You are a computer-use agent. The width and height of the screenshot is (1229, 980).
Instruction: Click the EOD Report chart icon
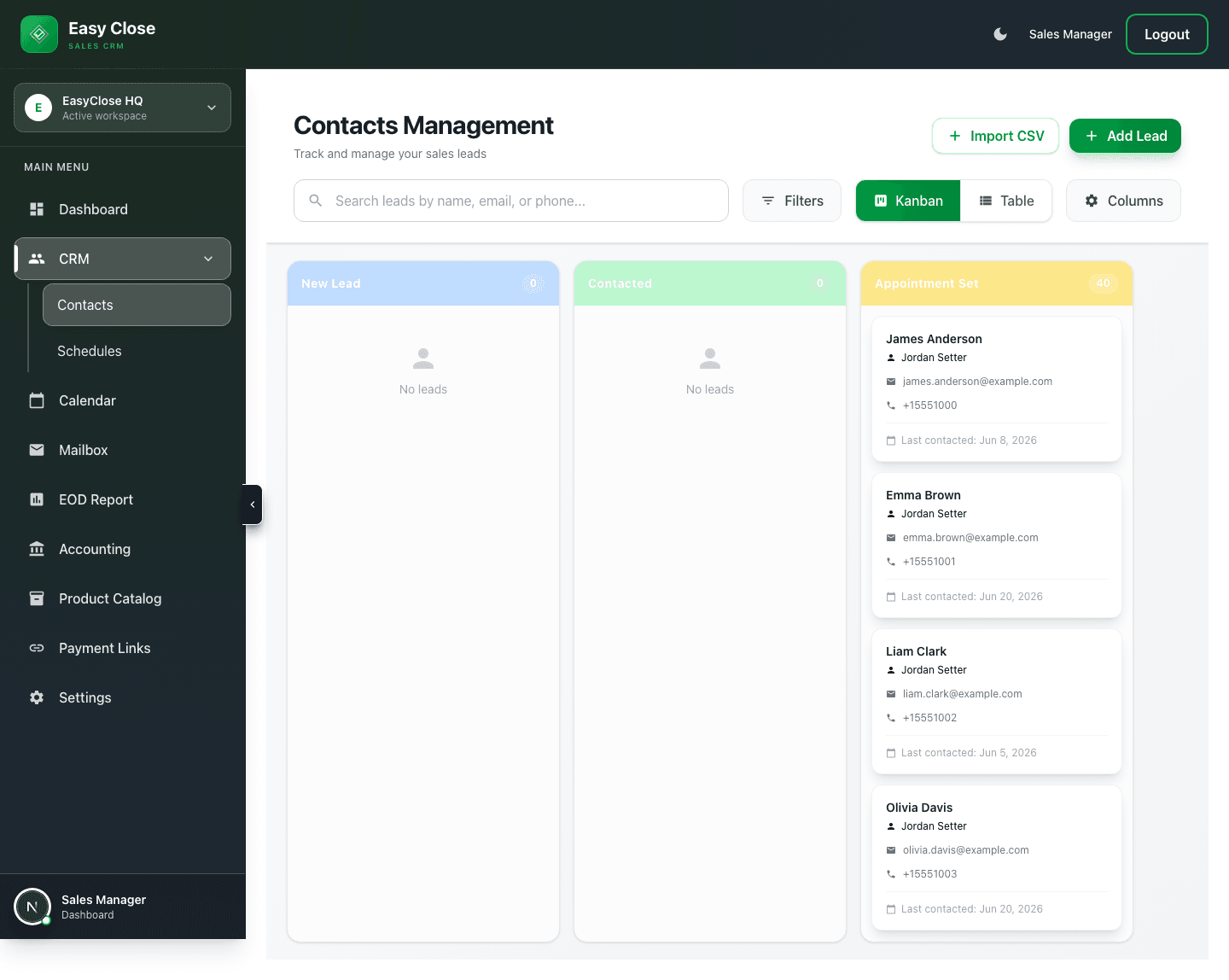37,499
